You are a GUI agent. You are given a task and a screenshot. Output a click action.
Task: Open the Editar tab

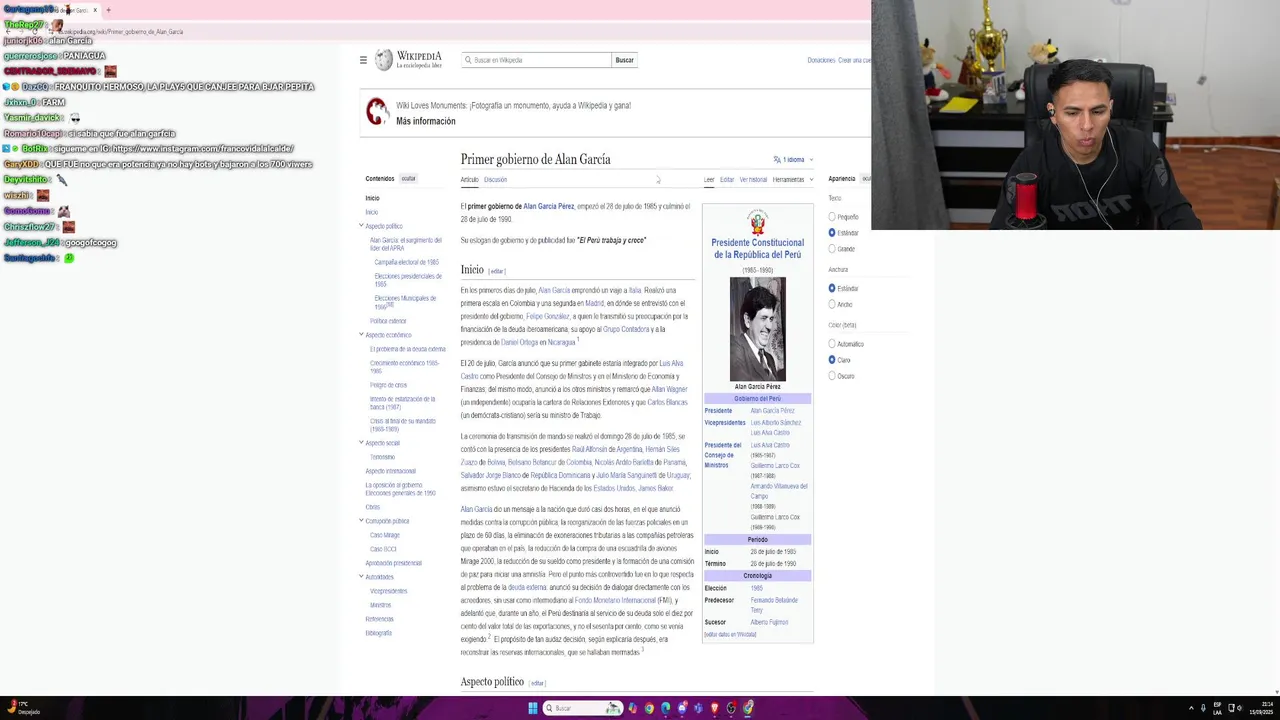point(727,180)
